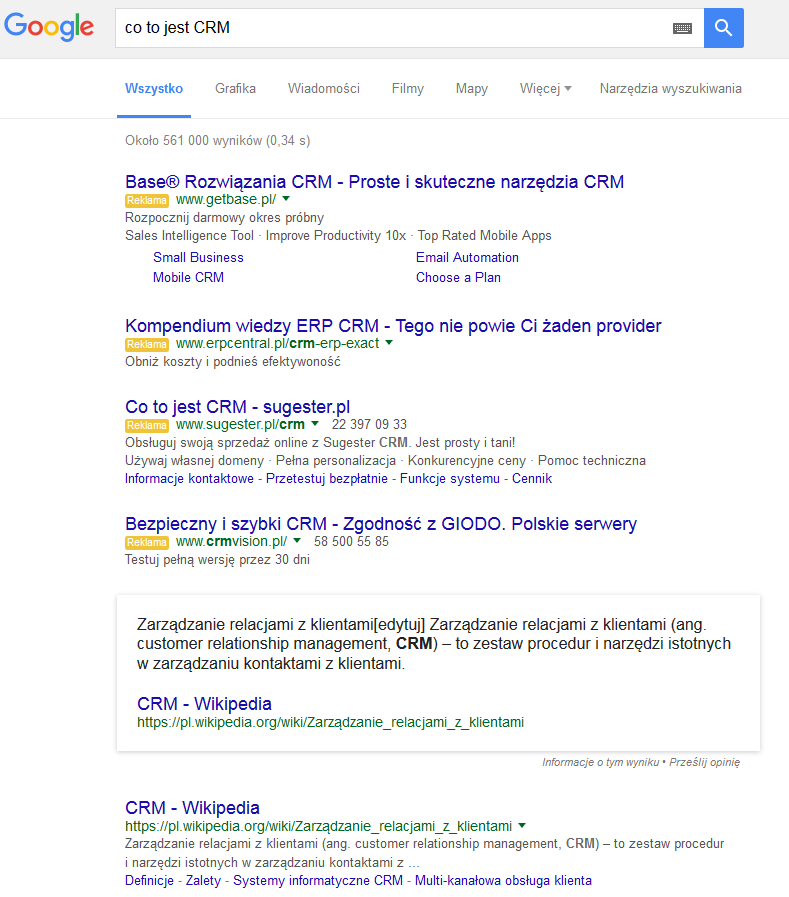The height and width of the screenshot is (897, 789).
Task: Expand arrow next to erpcentral.pl URL
Action: 389,343
